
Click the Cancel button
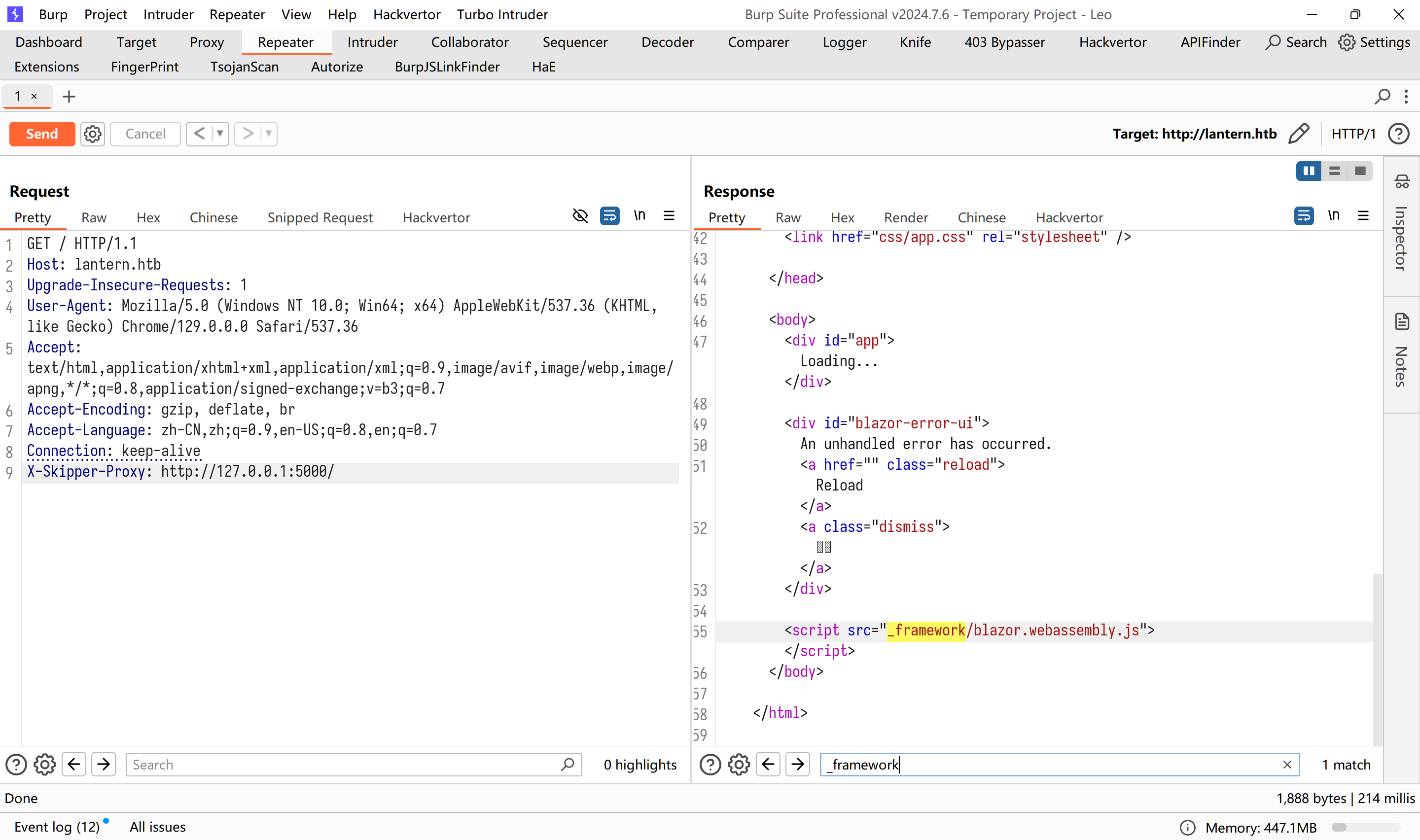click(x=145, y=134)
